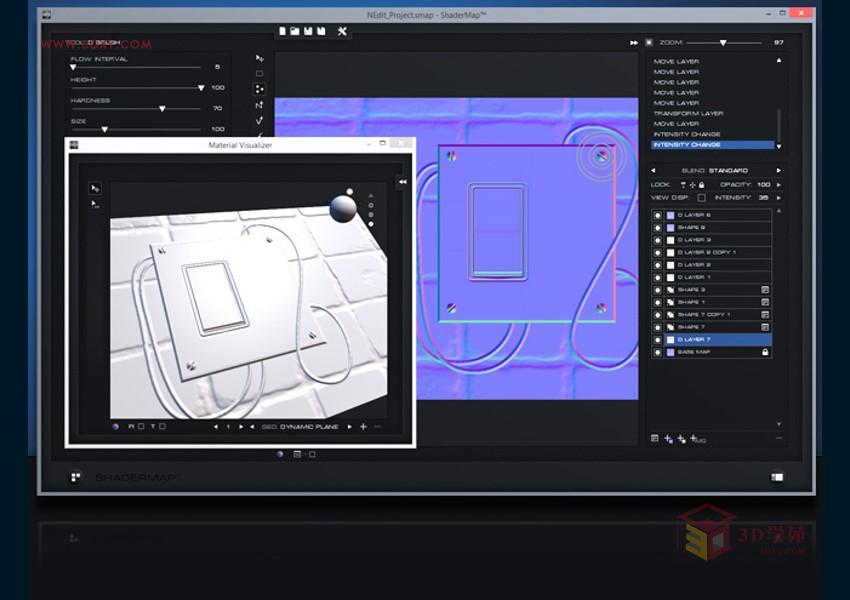Click the Zoom slider handle
This screenshot has height=600, width=850.
coord(723,43)
